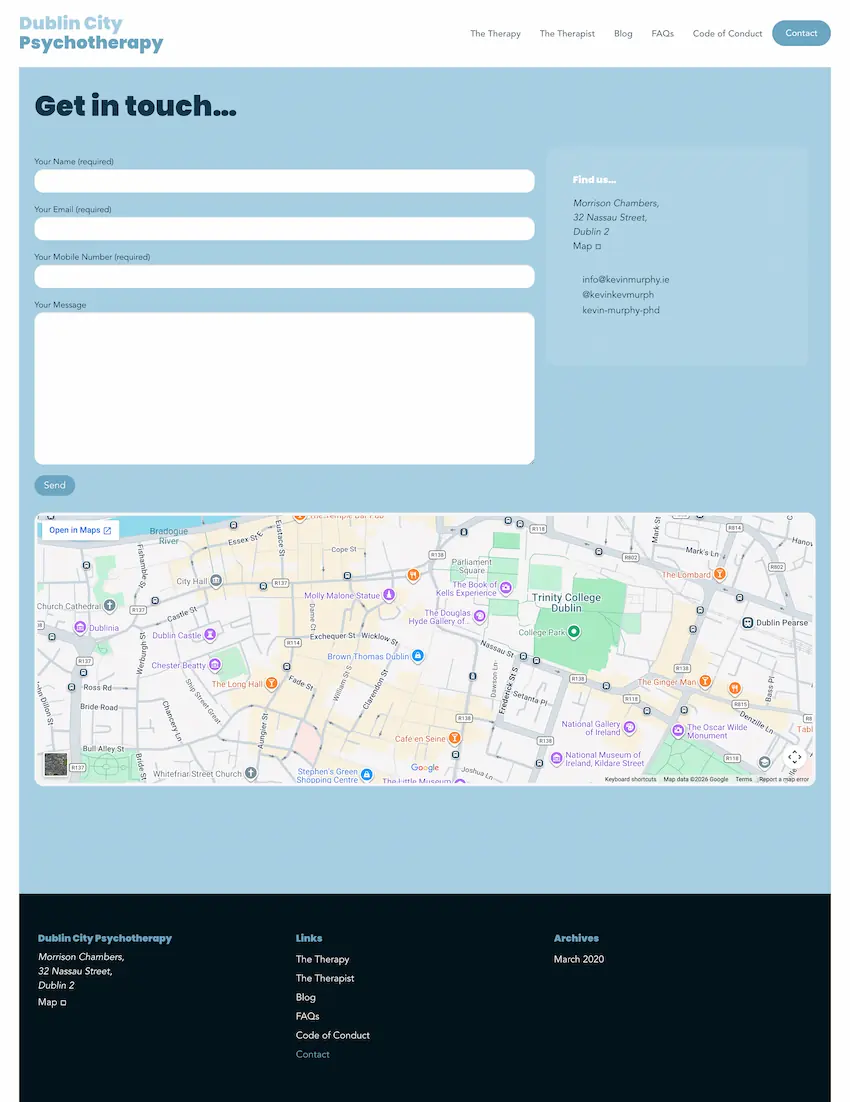The image size is (850, 1102).
Task: Click the City Hall map marker
Action: click(216, 581)
